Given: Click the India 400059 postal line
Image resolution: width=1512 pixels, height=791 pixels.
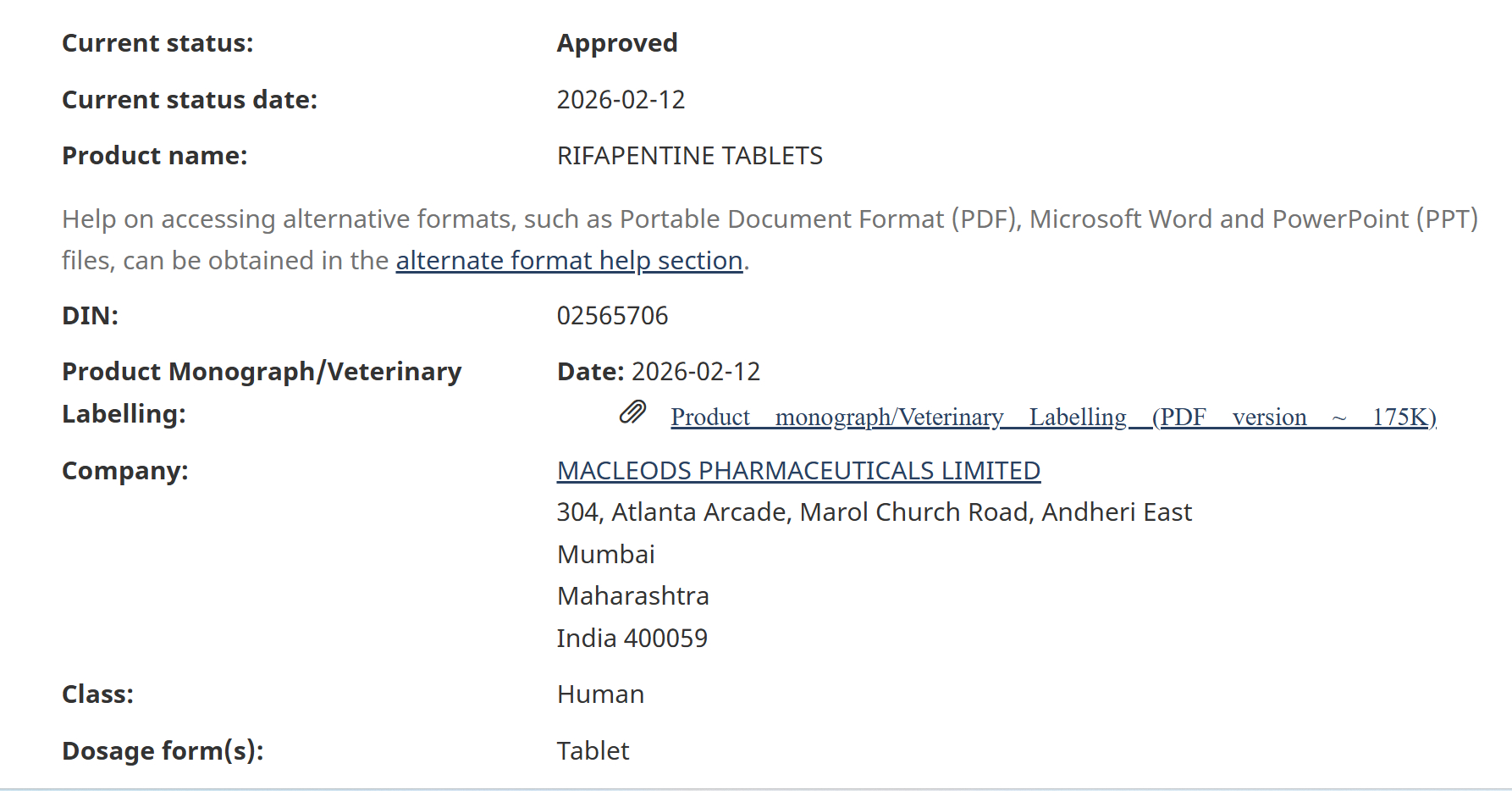Looking at the screenshot, I should [x=632, y=639].
